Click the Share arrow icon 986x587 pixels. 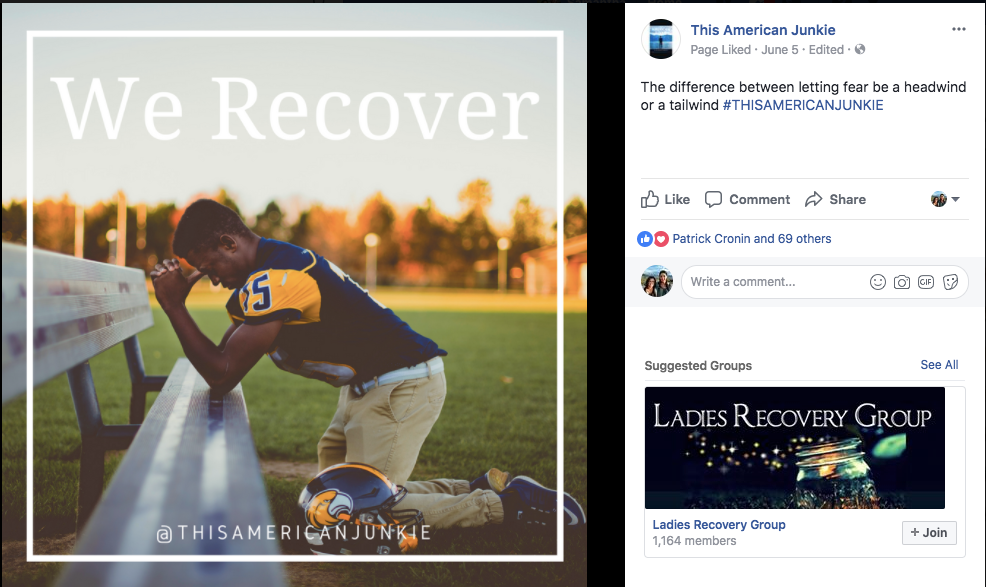click(814, 199)
